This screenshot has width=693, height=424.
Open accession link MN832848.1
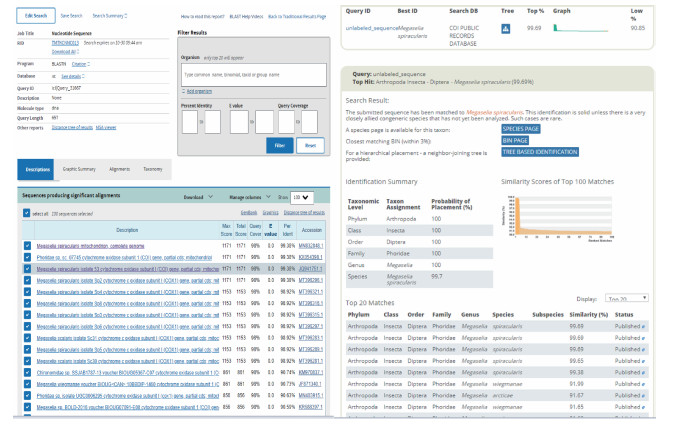click(312, 244)
